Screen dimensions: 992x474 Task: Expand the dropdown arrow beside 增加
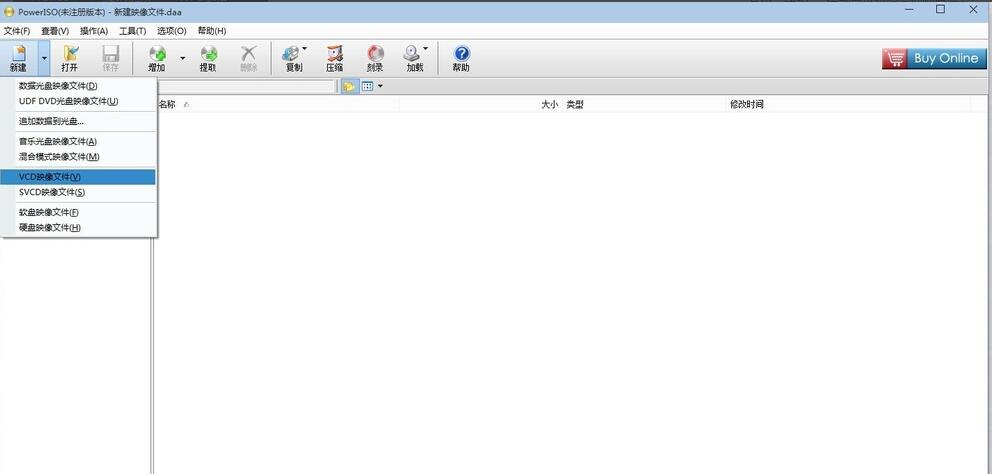182,58
